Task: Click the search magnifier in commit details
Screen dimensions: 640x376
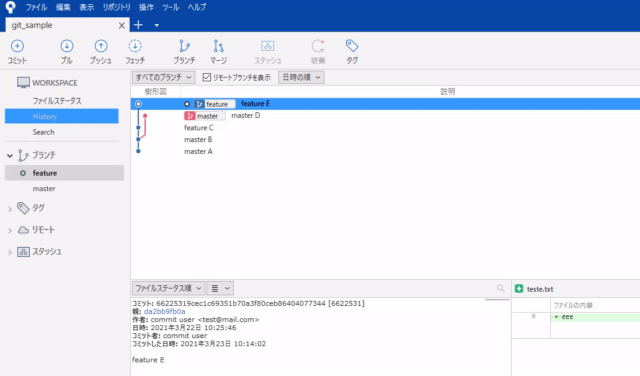Action: click(x=500, y=288)
